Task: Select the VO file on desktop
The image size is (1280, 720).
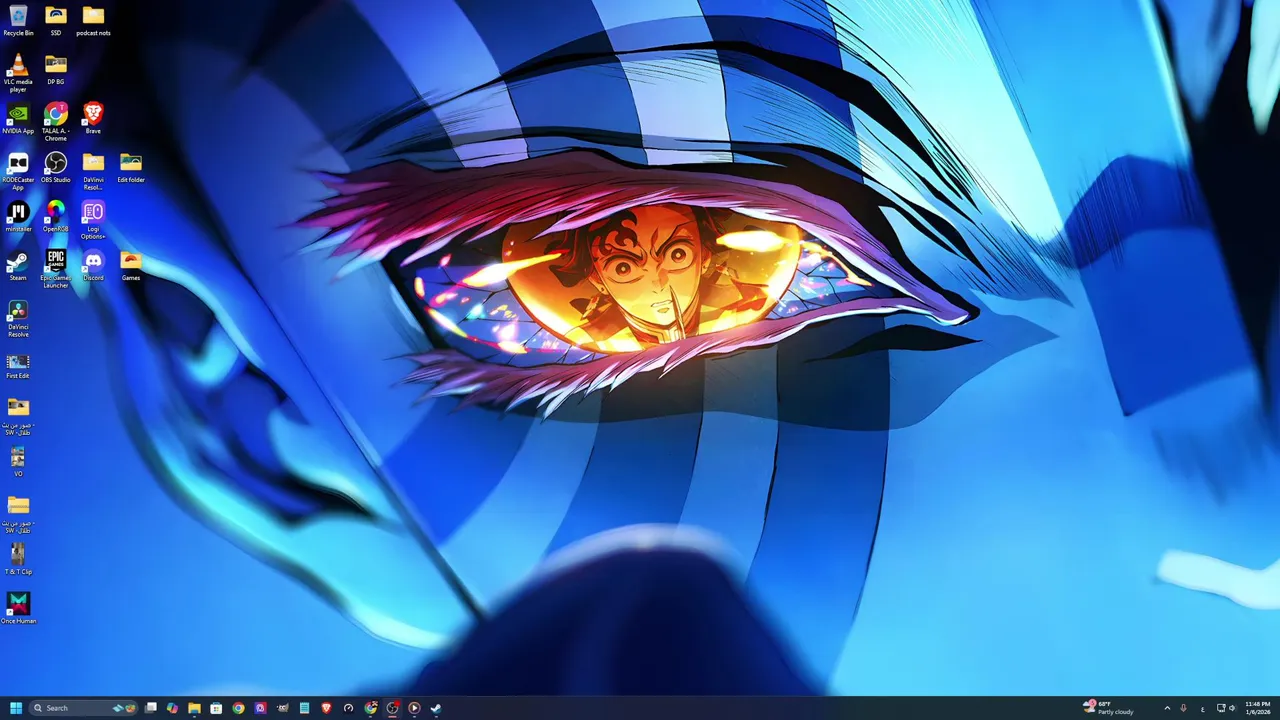Action: pos(18,461)
